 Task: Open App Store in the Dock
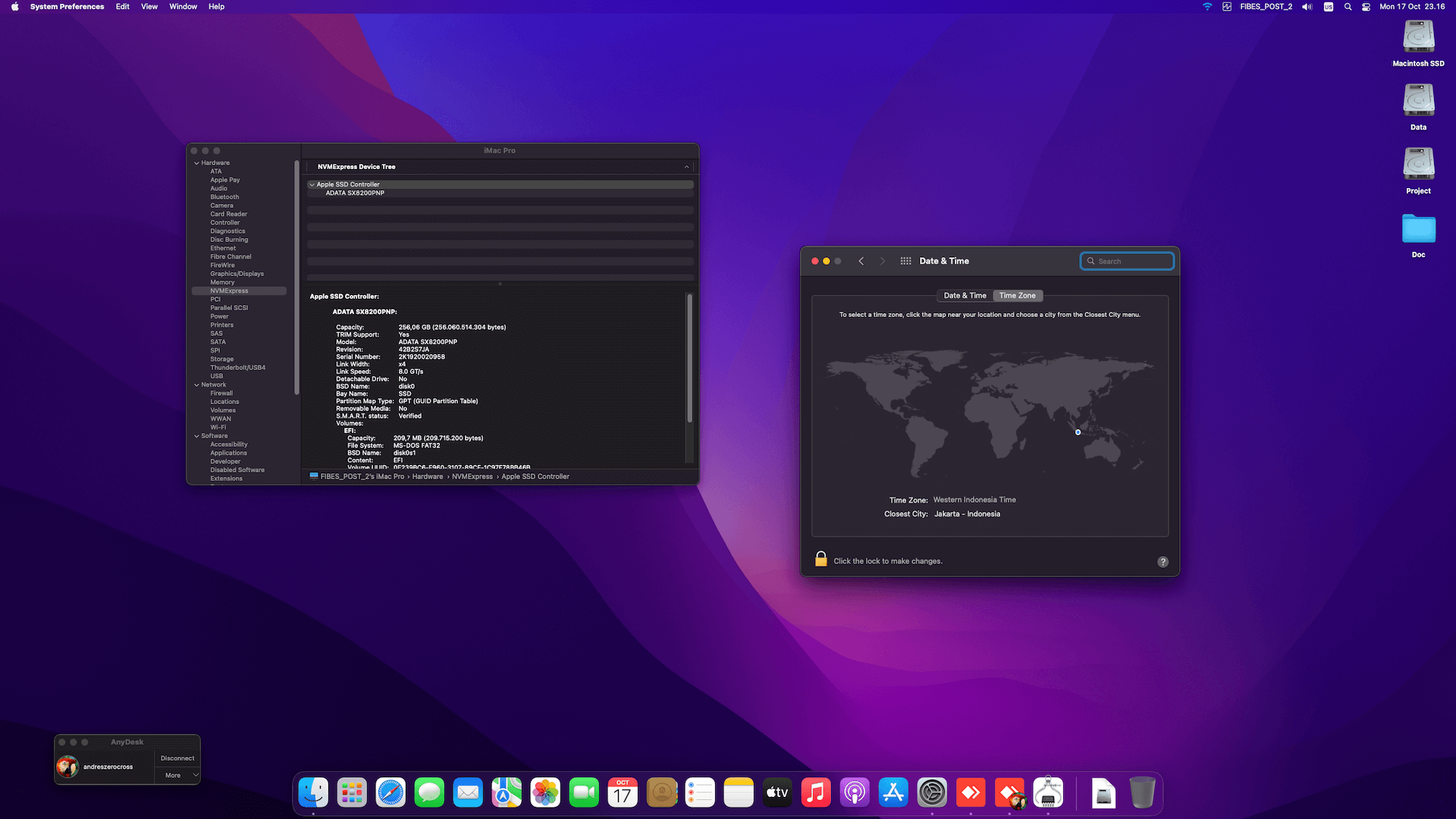893,792
